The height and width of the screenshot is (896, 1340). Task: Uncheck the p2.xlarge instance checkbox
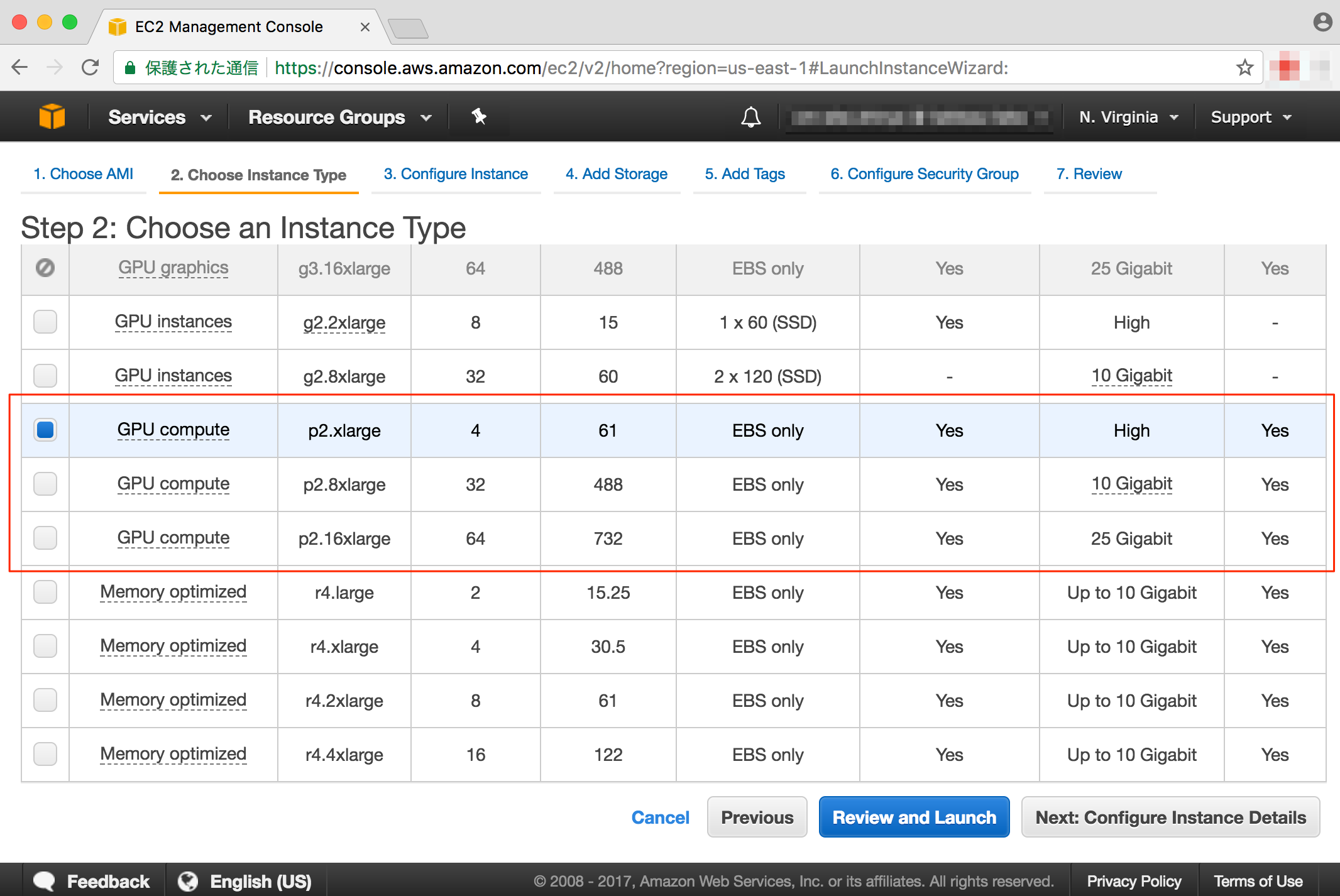click(x=45, y=430)
